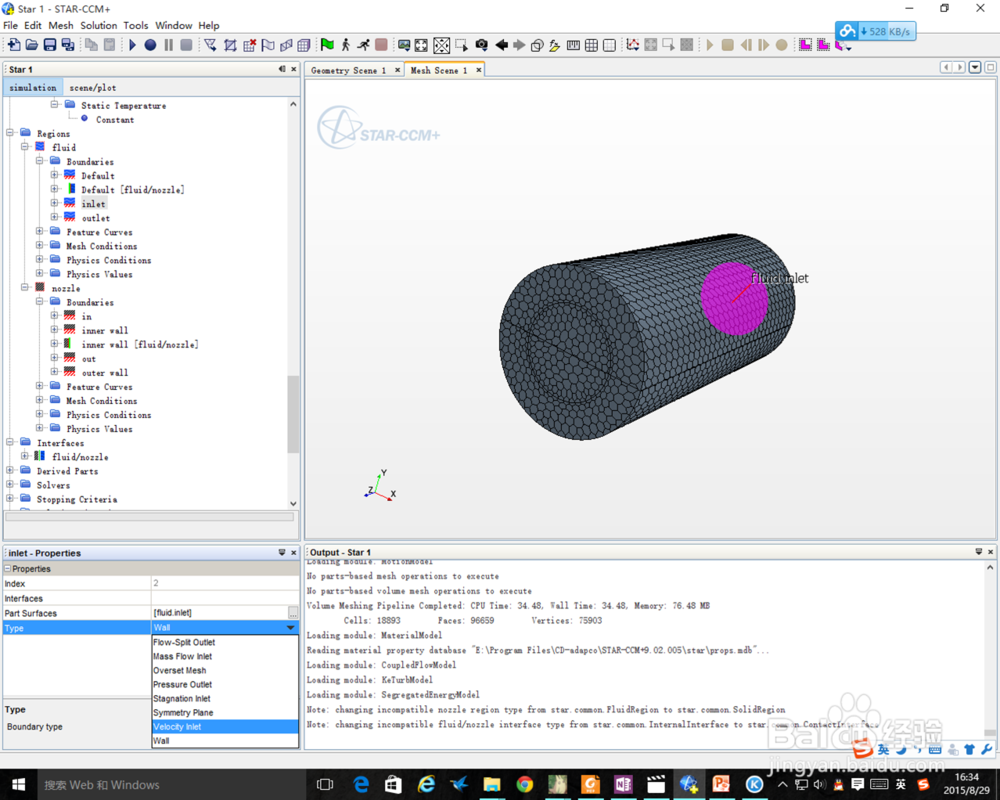Viewport: 1000px width, 800px height.
Task: Click the first magenta corner selection icon
Action: 806,45
